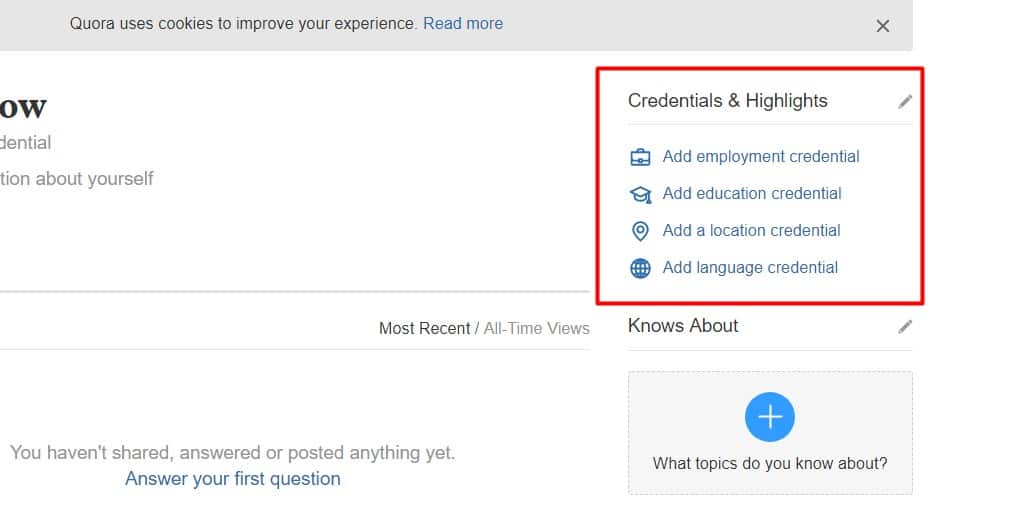Sort feed by All-Time Views

pos(537,328)
